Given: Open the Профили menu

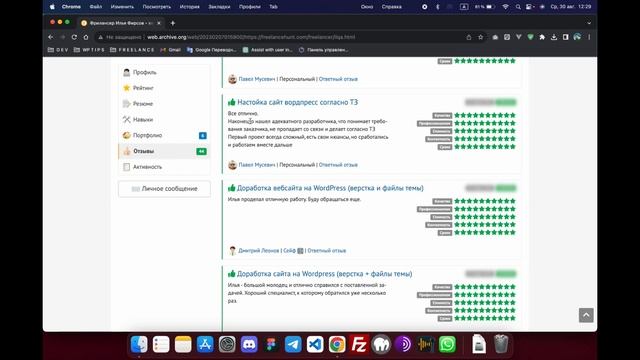Looking at the screenshot, I should click(x=250, y=7).
